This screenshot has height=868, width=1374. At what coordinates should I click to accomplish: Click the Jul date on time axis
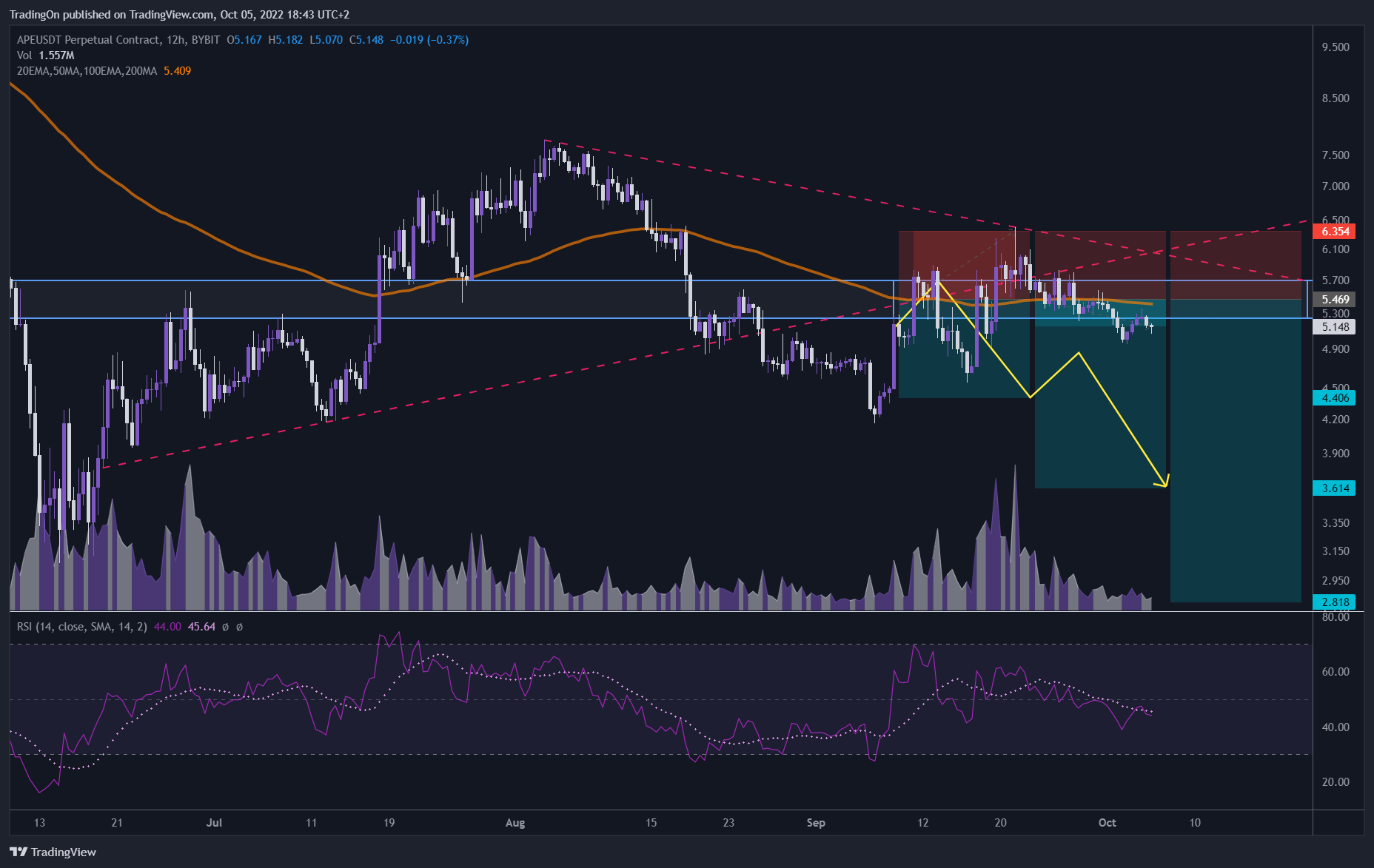pos(214,823)
